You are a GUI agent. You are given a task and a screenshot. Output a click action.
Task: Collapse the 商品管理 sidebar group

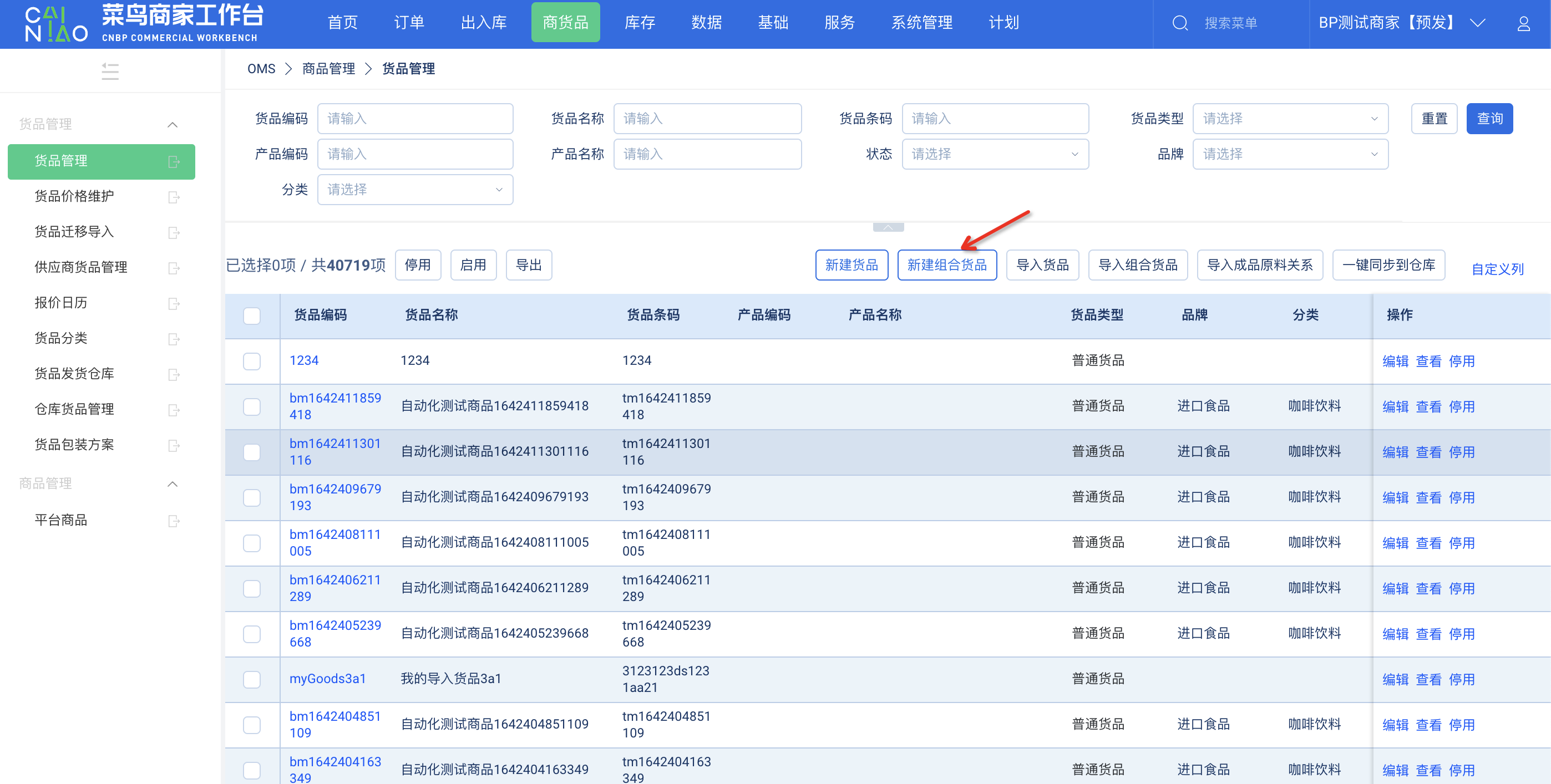click(172, 483)
